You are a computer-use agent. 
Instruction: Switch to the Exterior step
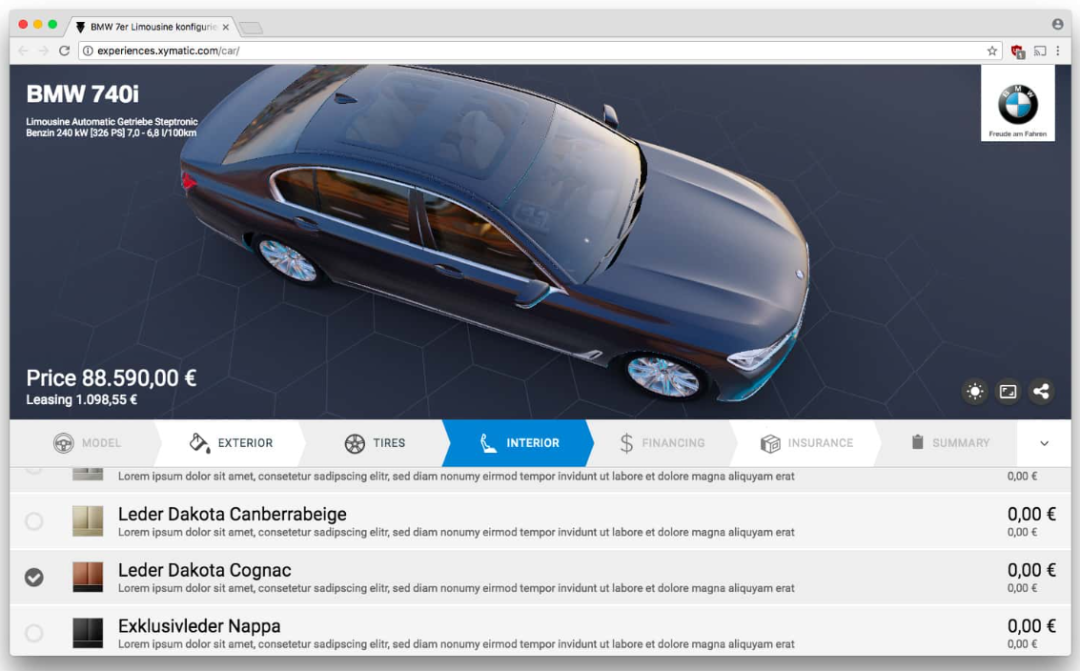[231, 443]
